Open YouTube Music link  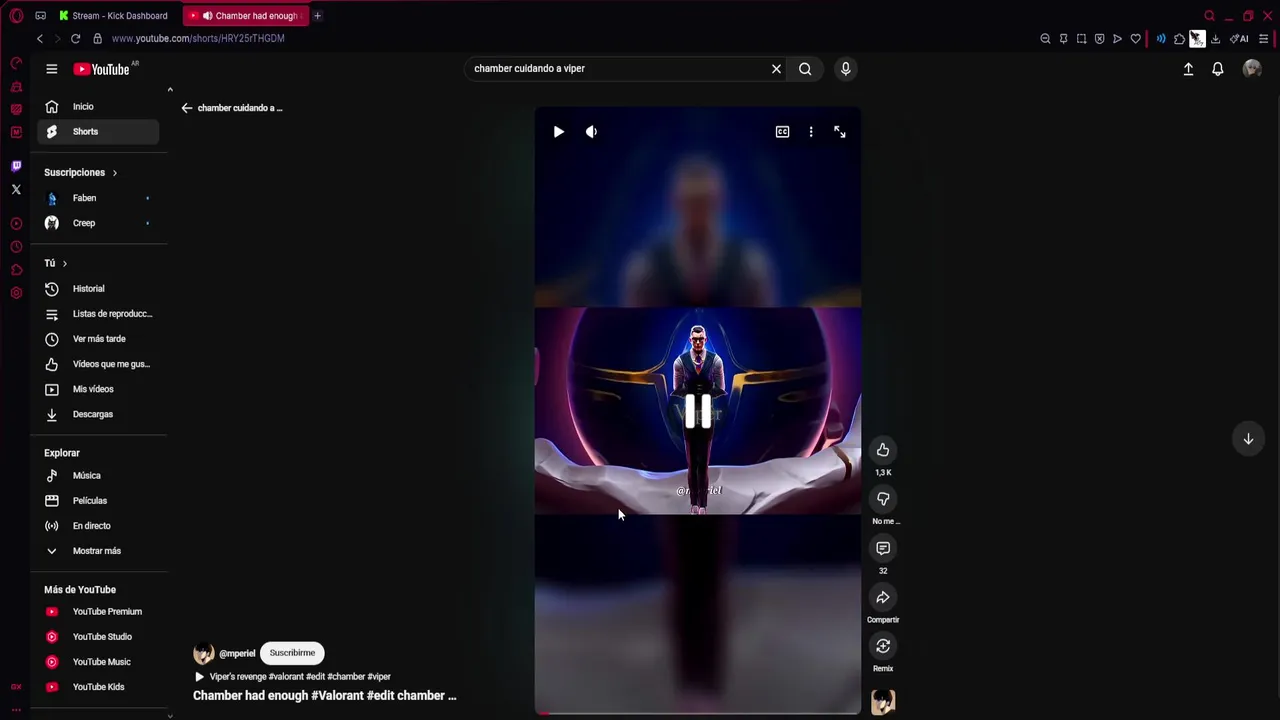98,662
